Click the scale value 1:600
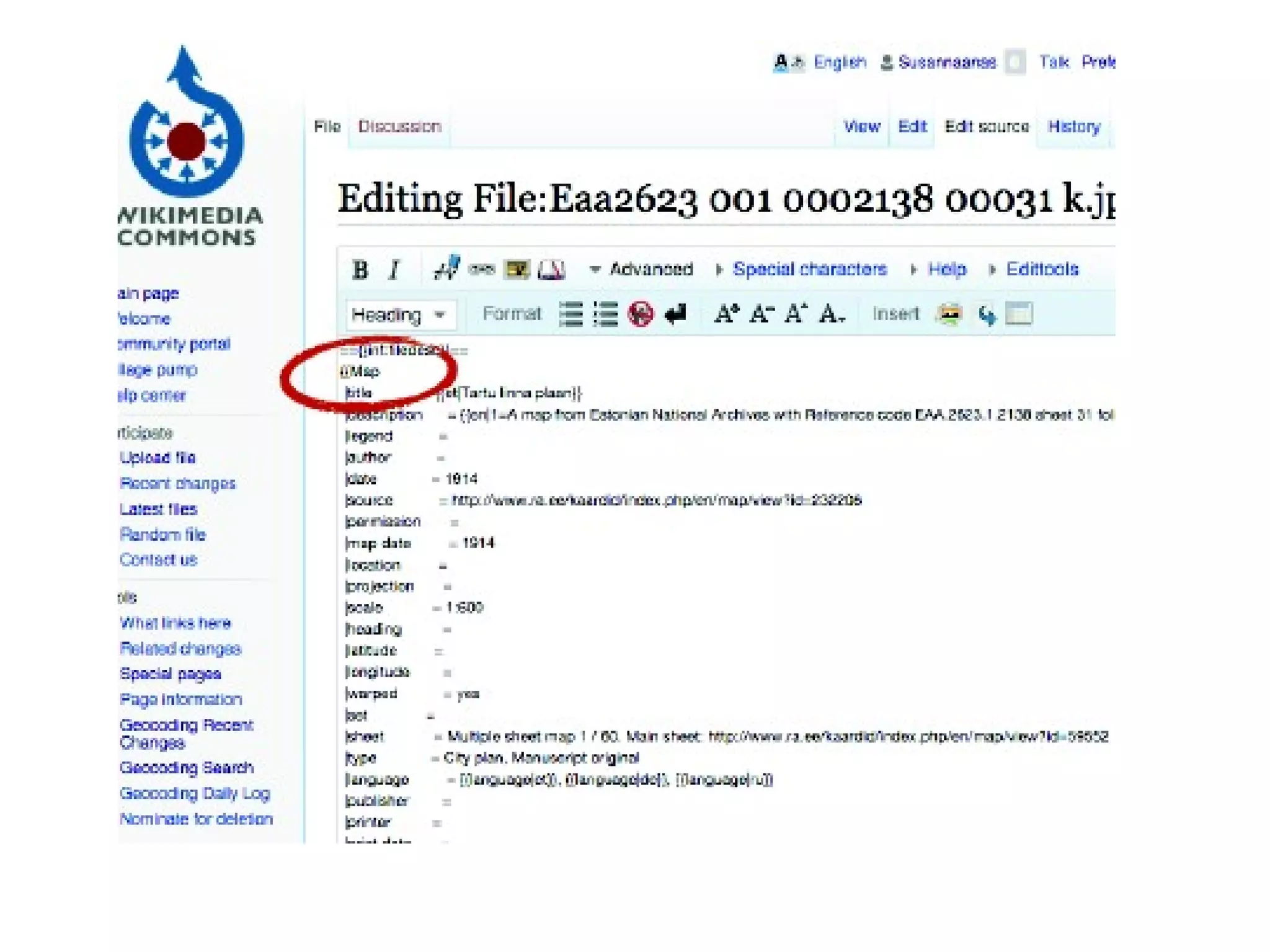 click(x=464, y=608)
